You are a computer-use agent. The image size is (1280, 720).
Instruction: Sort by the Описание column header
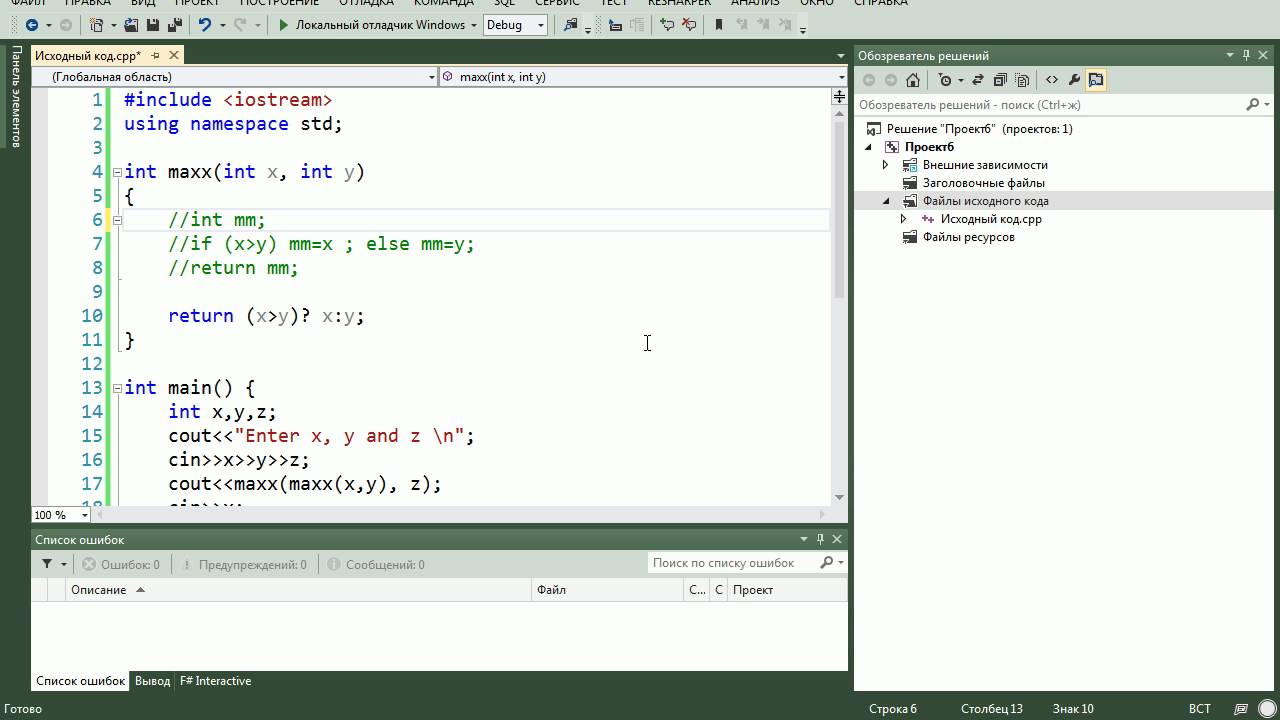click(x=98, y=590)
